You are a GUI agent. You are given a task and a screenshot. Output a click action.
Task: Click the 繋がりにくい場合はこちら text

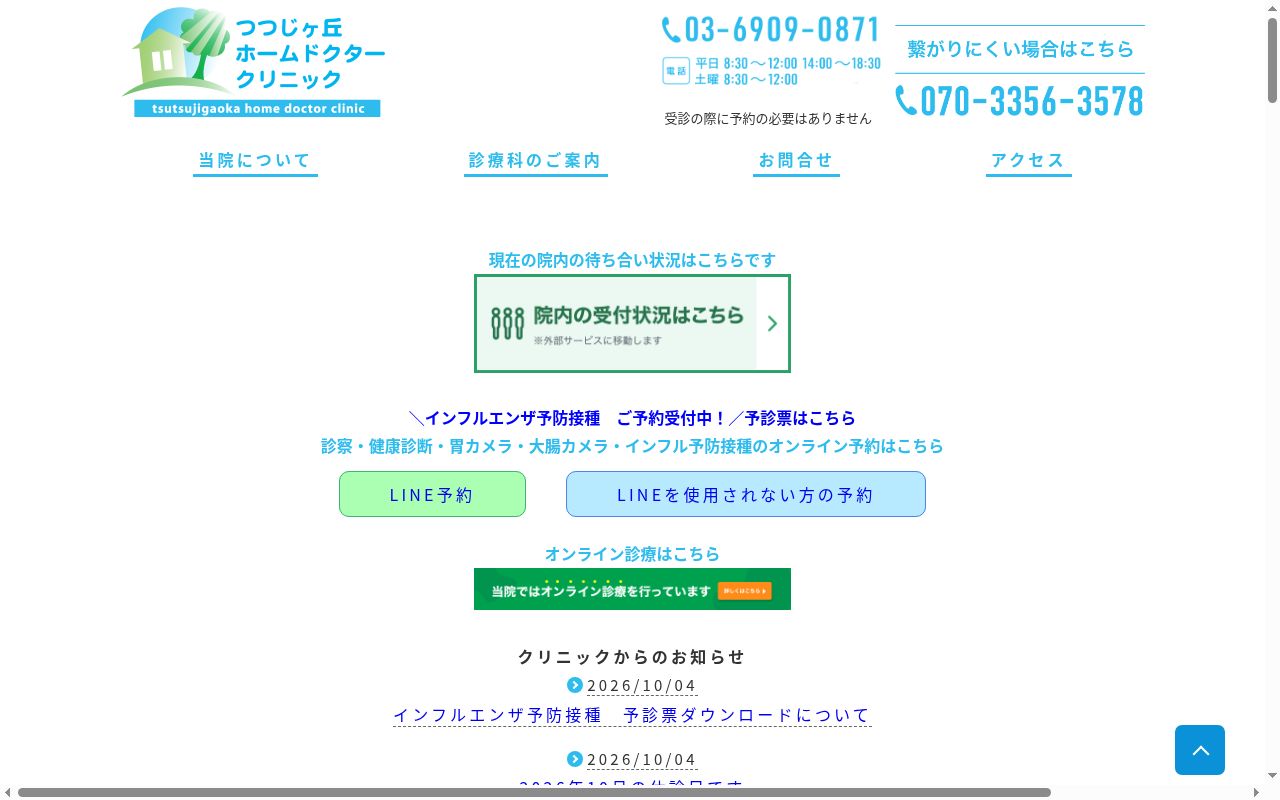(1021, 49)
